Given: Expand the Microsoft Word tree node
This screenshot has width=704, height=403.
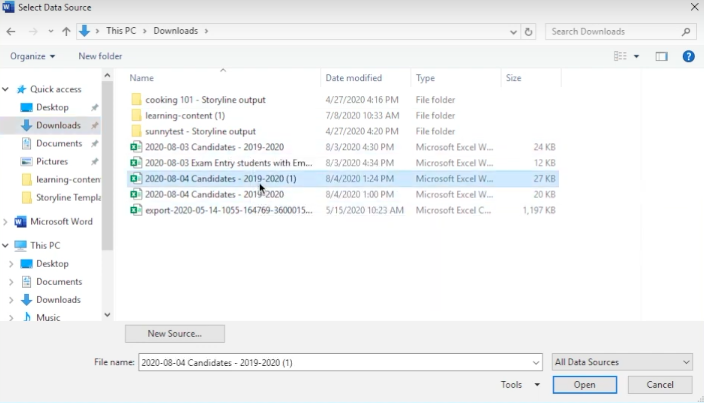Looking at the screenshot, I should pos(5,222).
